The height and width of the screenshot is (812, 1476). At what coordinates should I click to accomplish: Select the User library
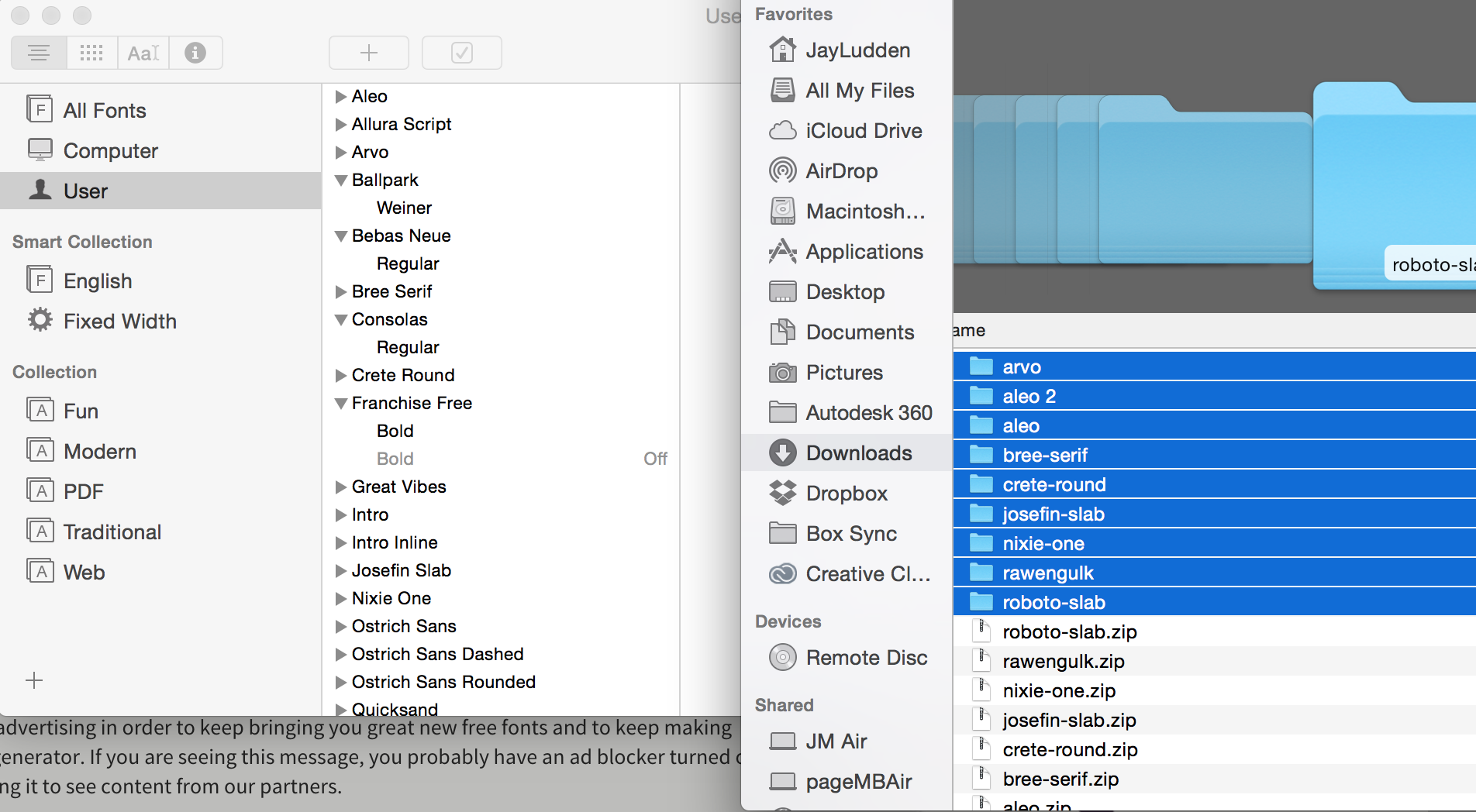pyautogui.click(x=160, y=191)
